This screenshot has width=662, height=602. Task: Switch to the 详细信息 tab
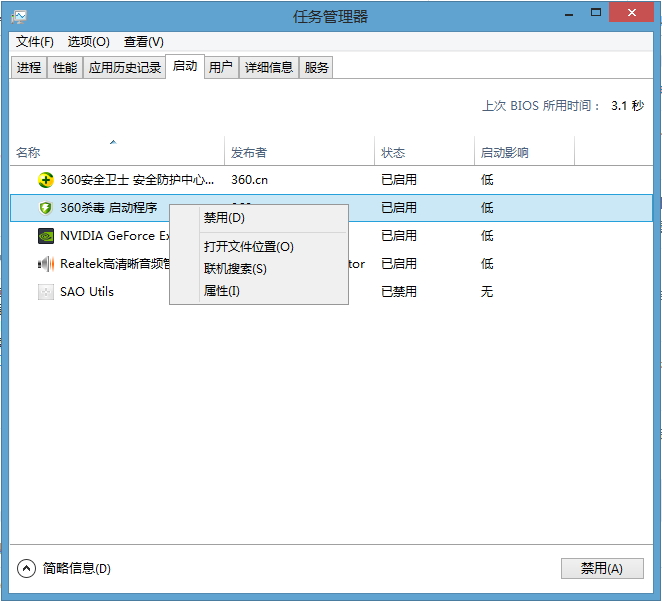click(x=269, y=68)
